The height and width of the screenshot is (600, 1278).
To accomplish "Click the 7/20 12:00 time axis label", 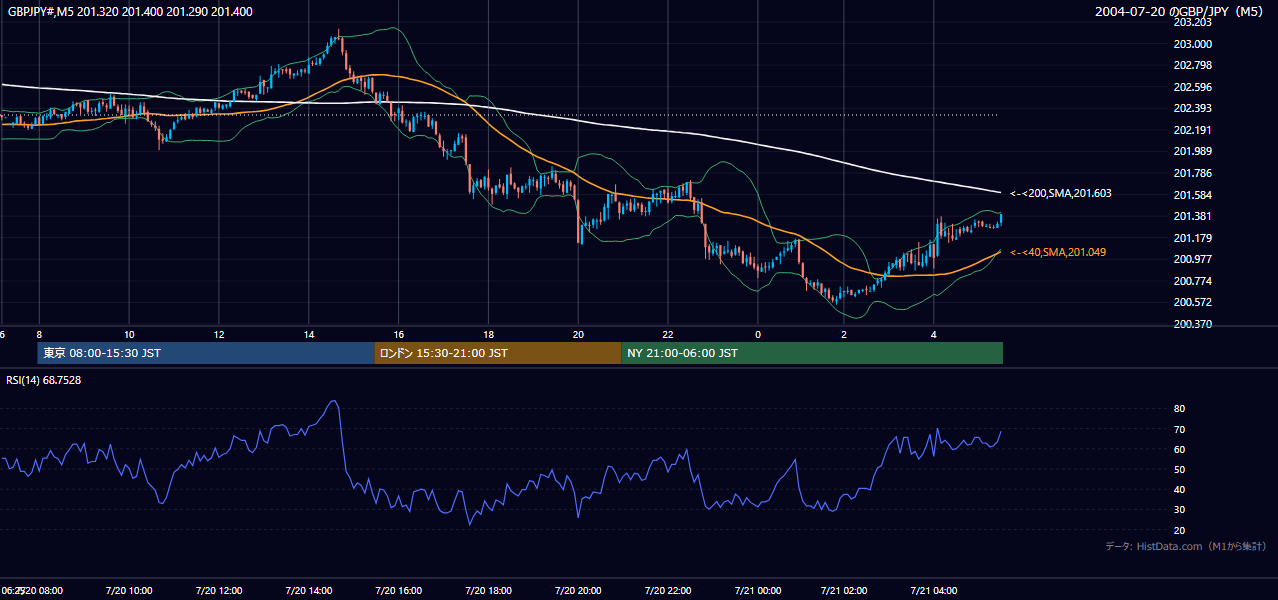I will [x=218, y=591].
